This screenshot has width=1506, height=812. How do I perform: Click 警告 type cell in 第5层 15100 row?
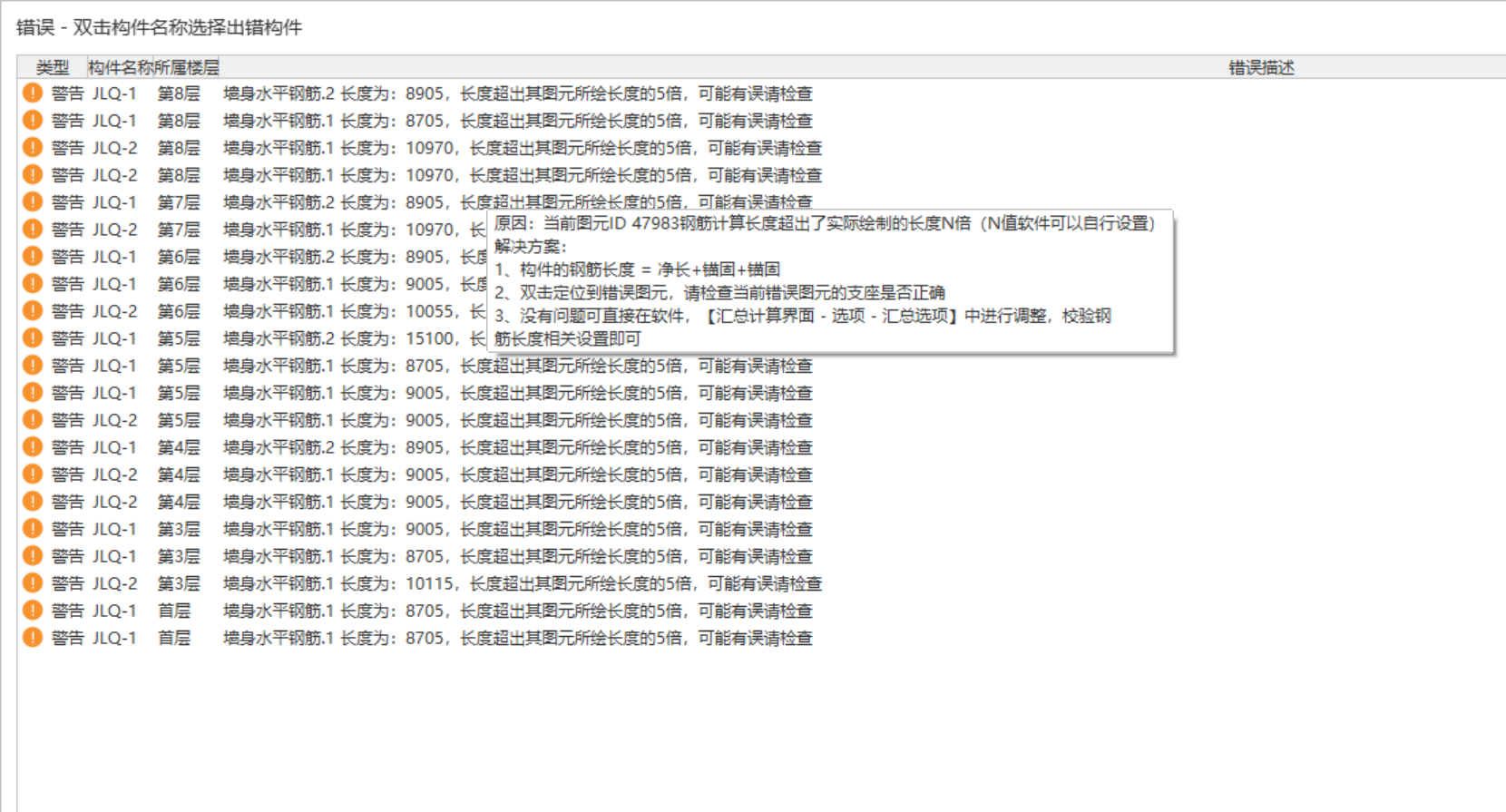[68, 338]
